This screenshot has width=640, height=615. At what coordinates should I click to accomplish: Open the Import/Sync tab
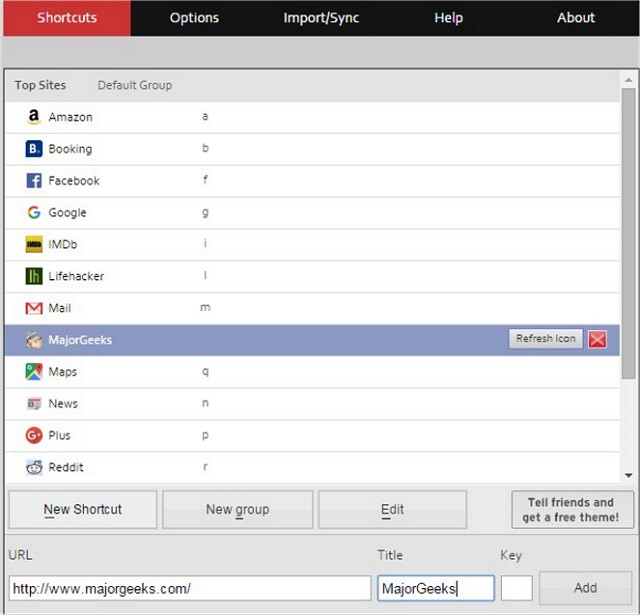(x=321, y=18)
